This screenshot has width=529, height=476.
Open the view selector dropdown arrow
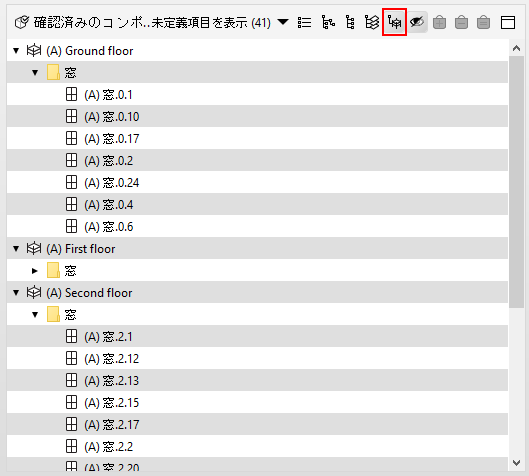click(283, 22)
